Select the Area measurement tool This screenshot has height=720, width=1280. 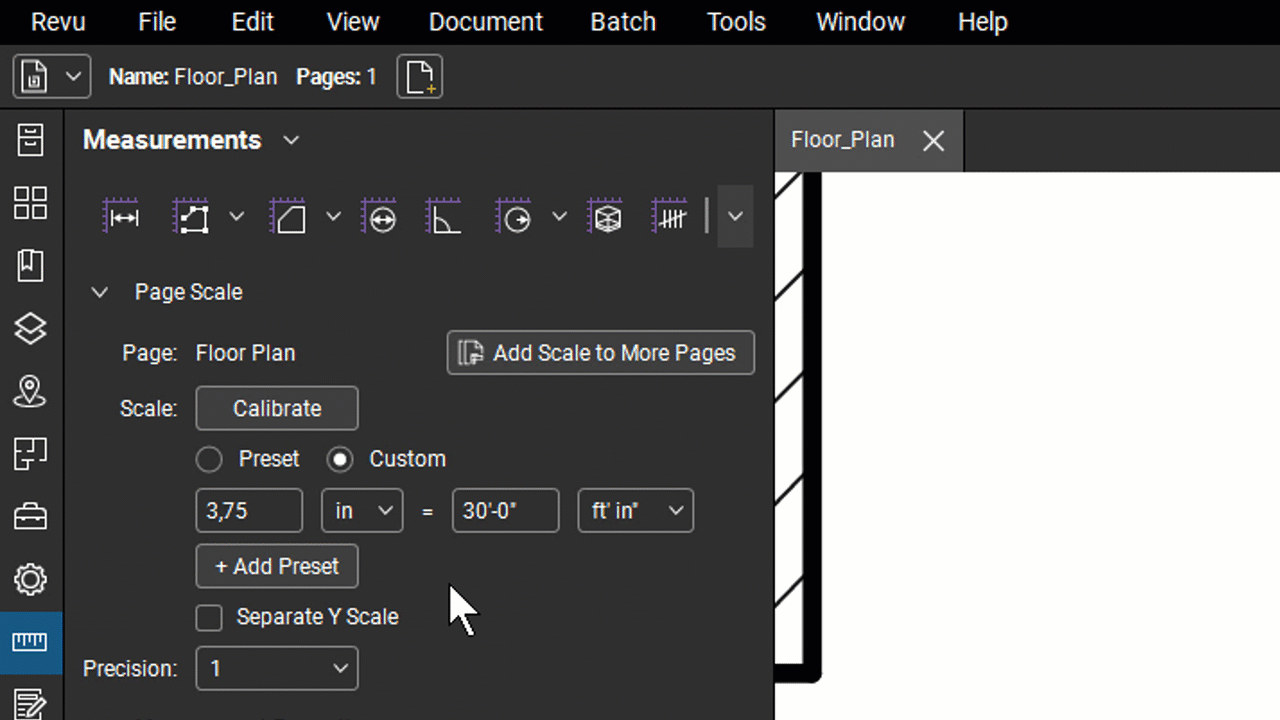click(289, 217)
